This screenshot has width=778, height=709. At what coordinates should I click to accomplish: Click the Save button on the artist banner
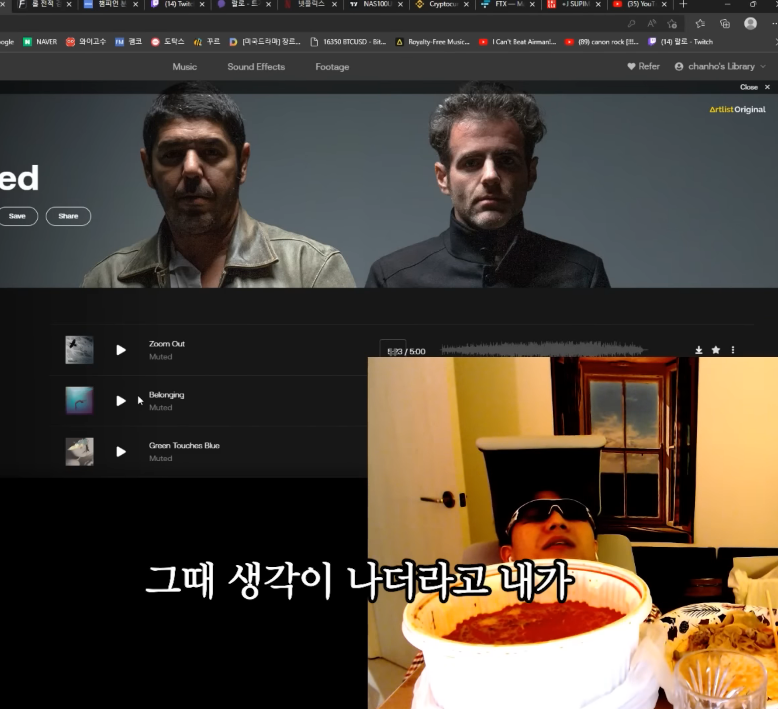tap(17, 216)
